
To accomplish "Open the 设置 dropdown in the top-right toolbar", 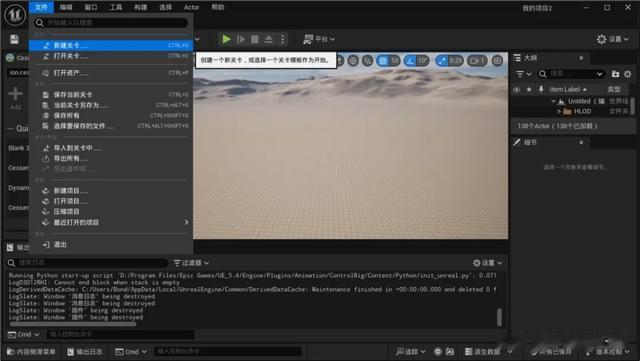I will coord(613,39).
